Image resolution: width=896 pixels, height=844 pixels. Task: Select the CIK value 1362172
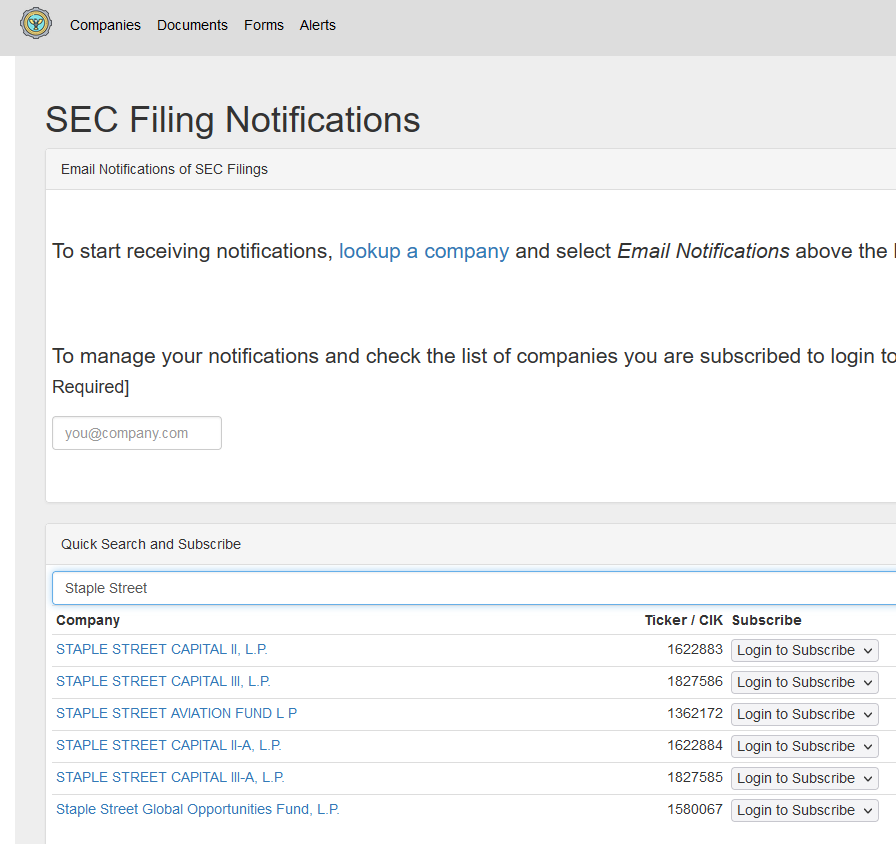(695, 713)
